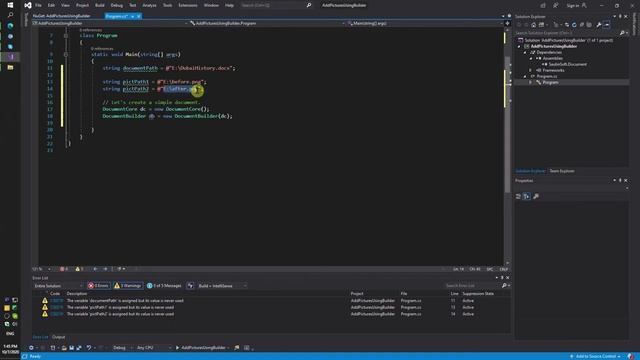This screenshot has width=640, height=360.
Task: Click Show All Files icon in Solution Explorer
Action: point(589,25)
